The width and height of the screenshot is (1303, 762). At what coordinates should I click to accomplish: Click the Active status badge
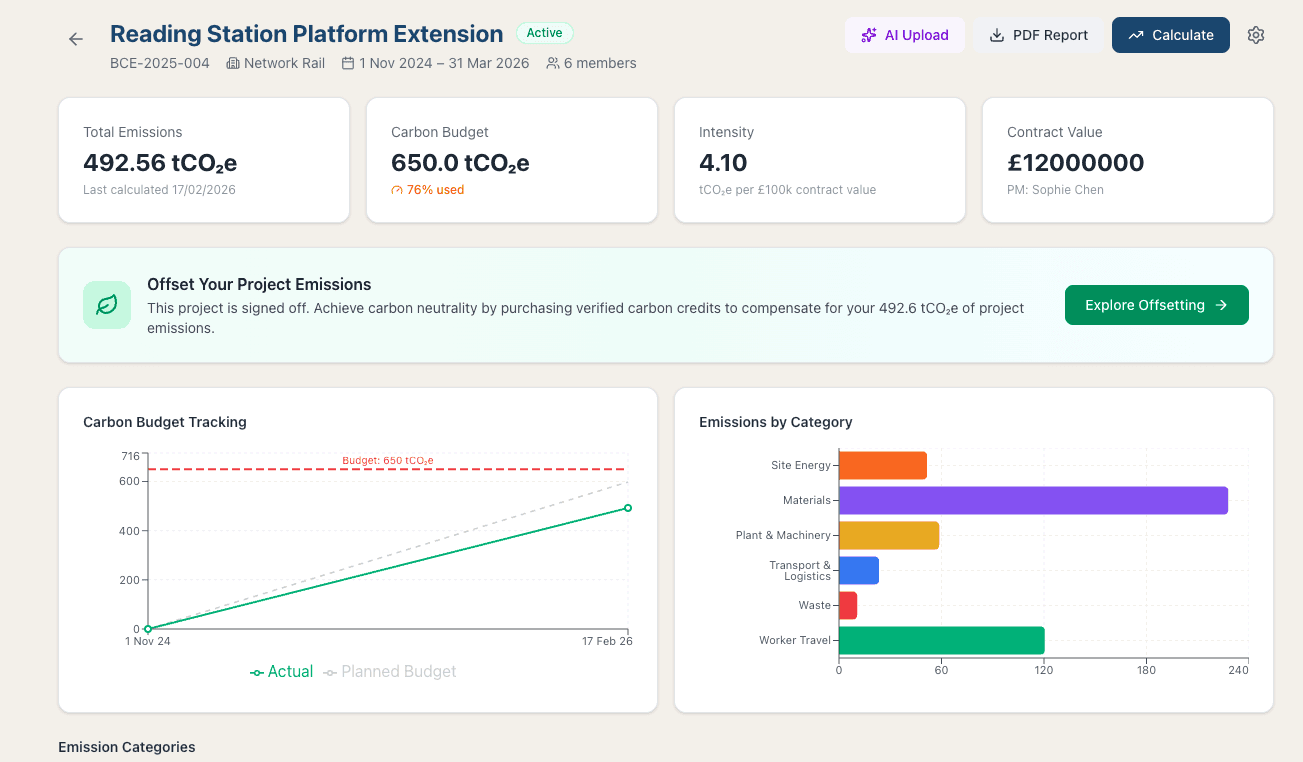tap(545, 33)
